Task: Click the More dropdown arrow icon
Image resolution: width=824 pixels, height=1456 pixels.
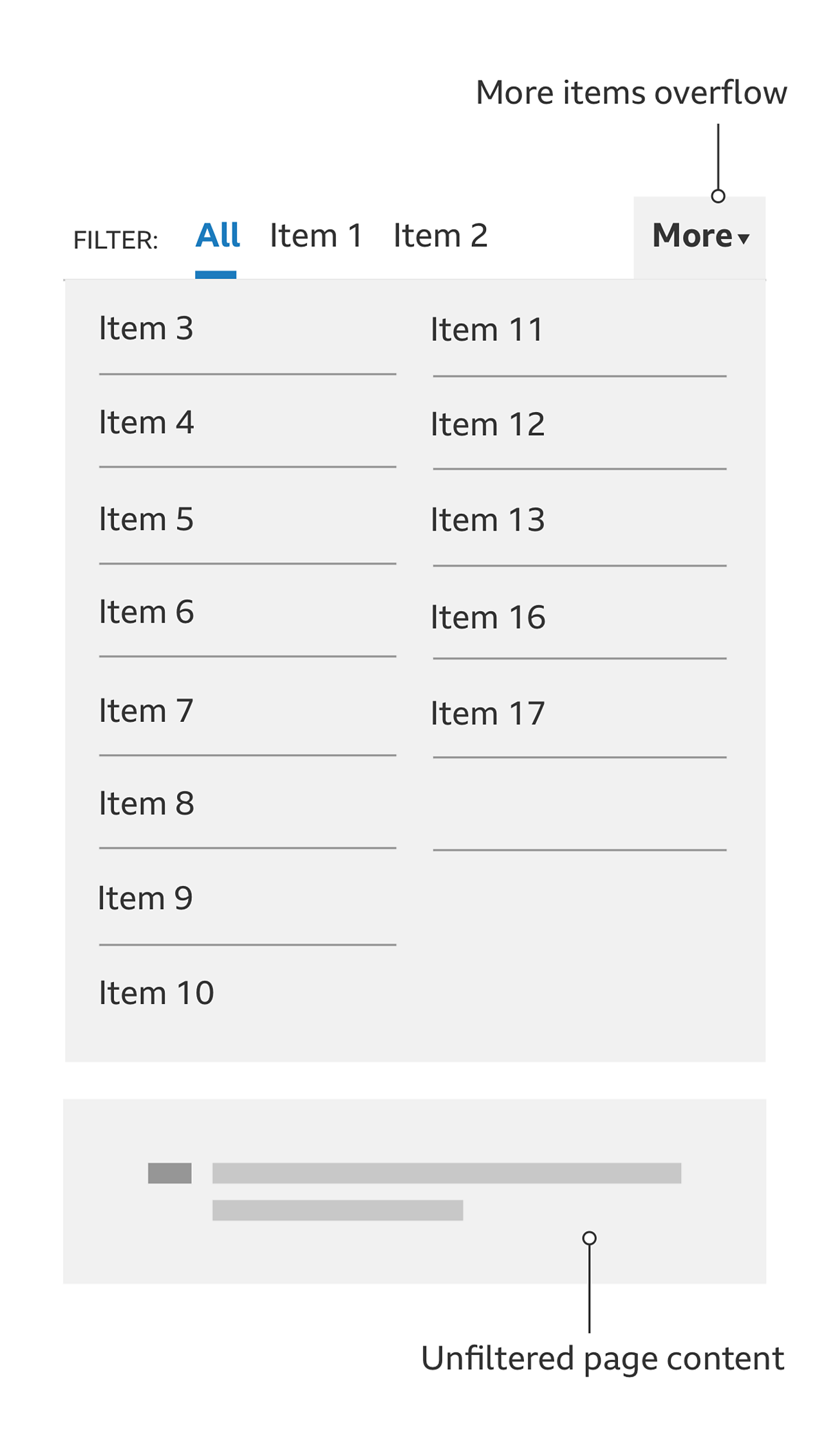Action: 744,240
